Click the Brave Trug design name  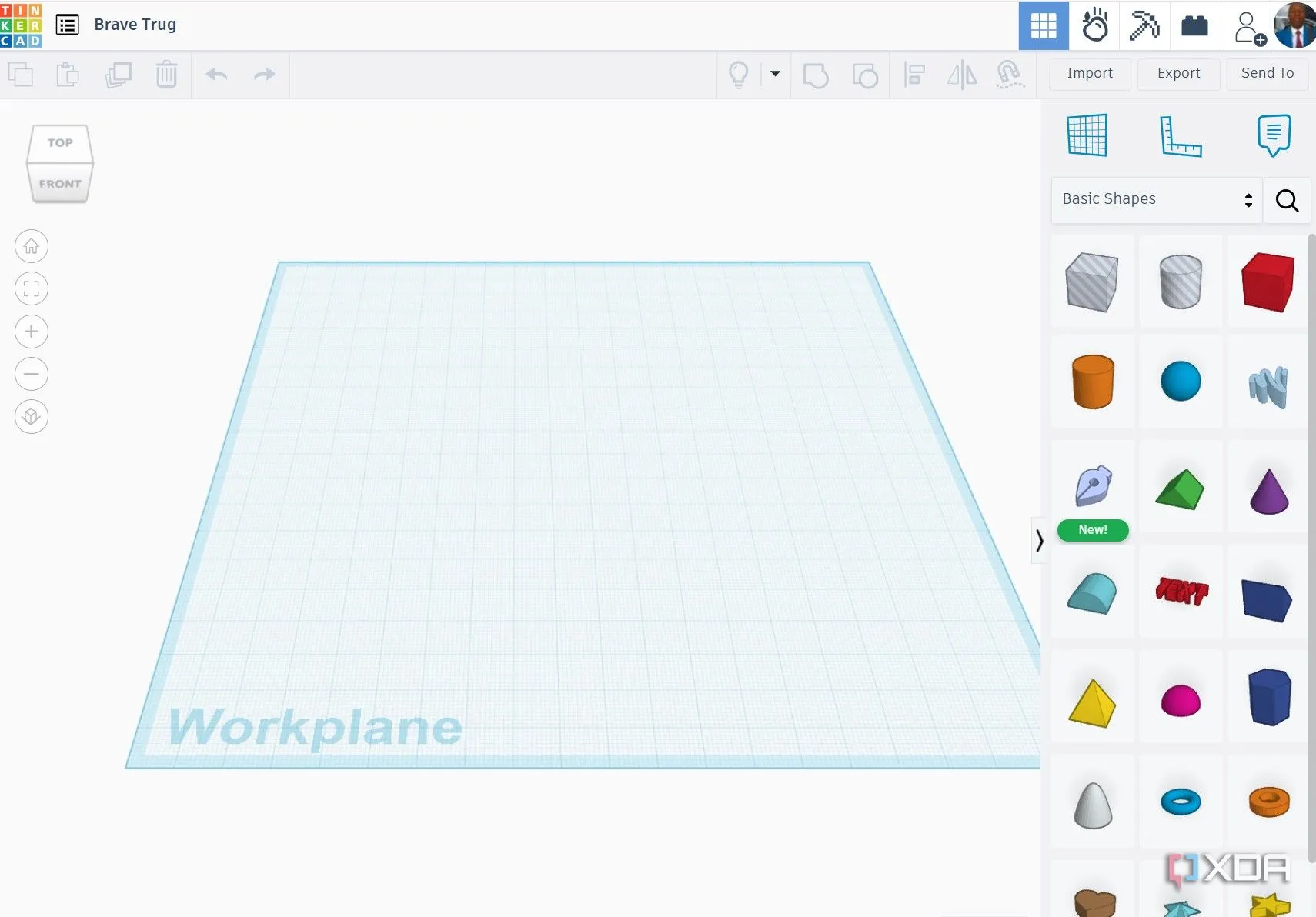click(135, 25)
